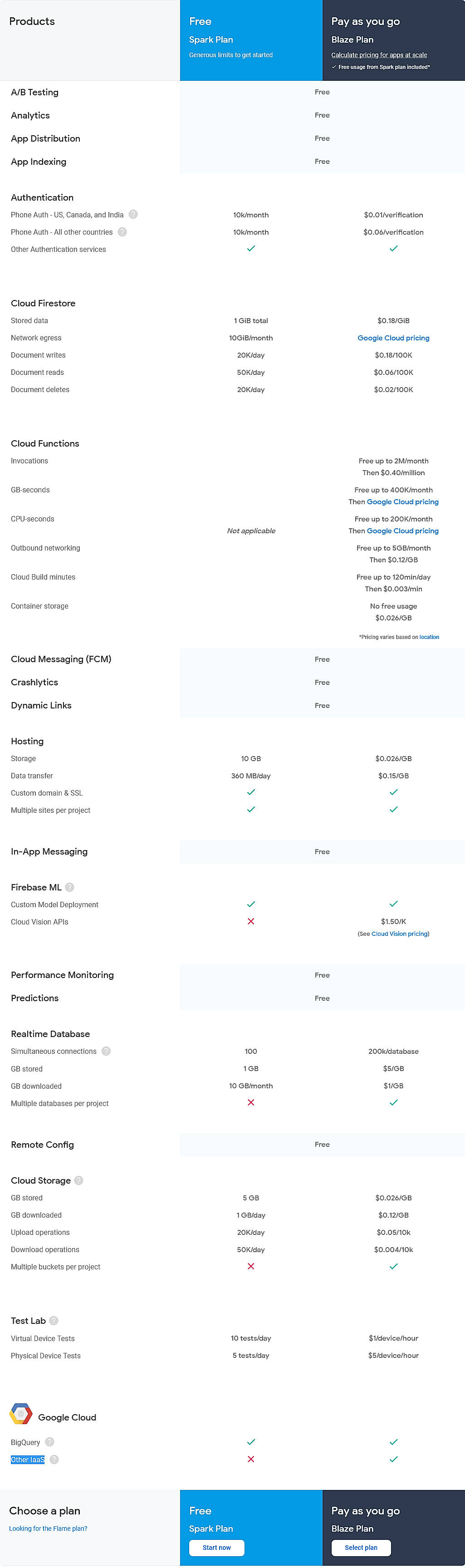Click the location link under Cloud Functions pricing

[x=429, y=637]
